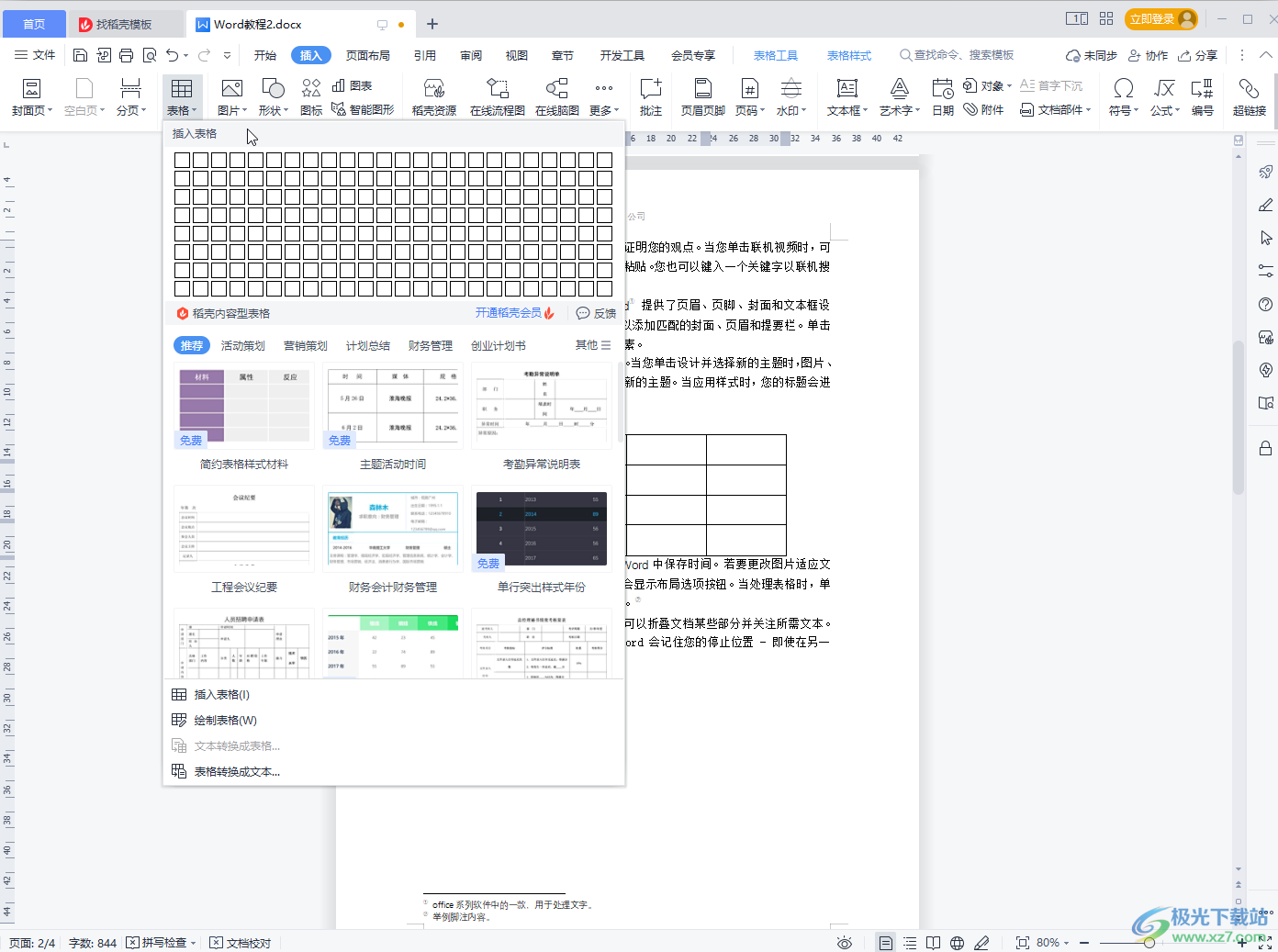Select the 财务管理 template category

(x=431, y=345)
